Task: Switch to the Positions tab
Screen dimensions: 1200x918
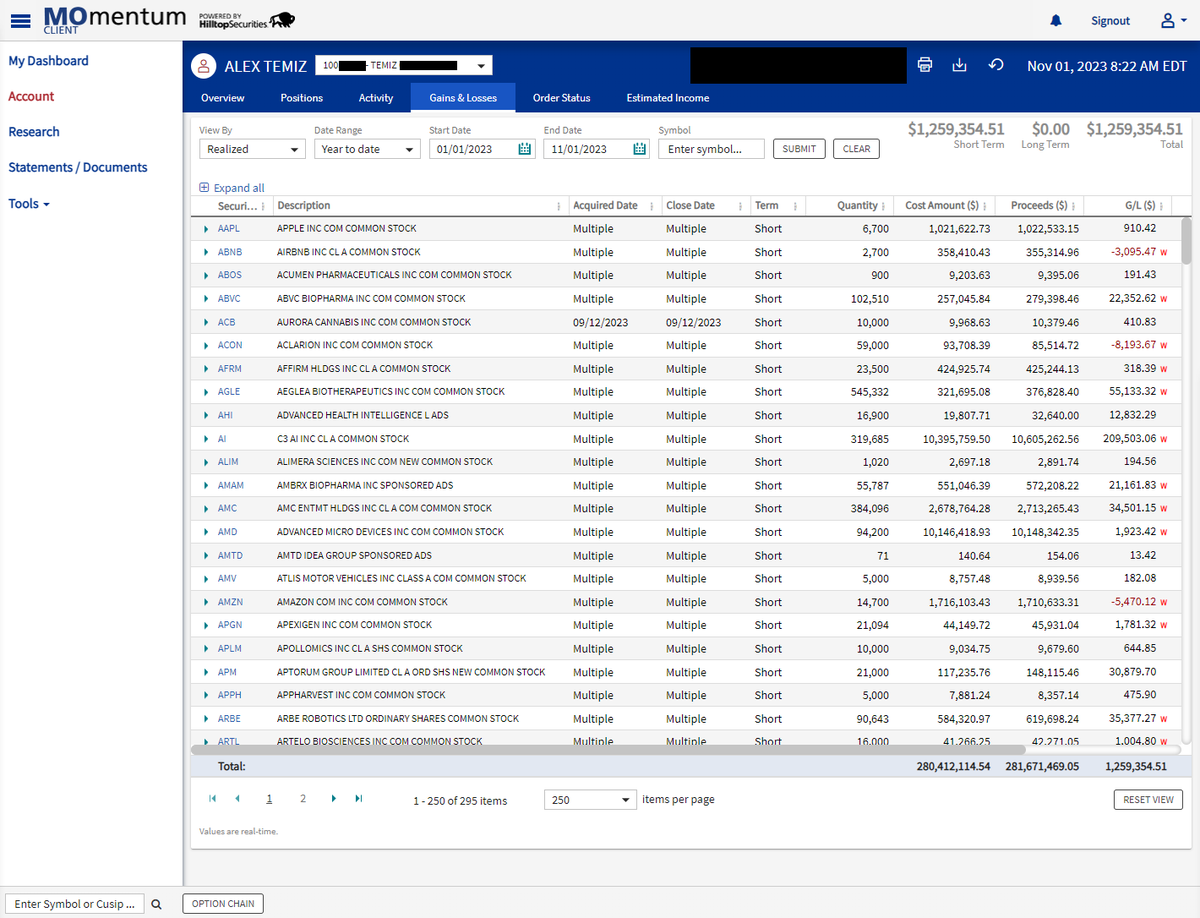Action: [301, 98]
